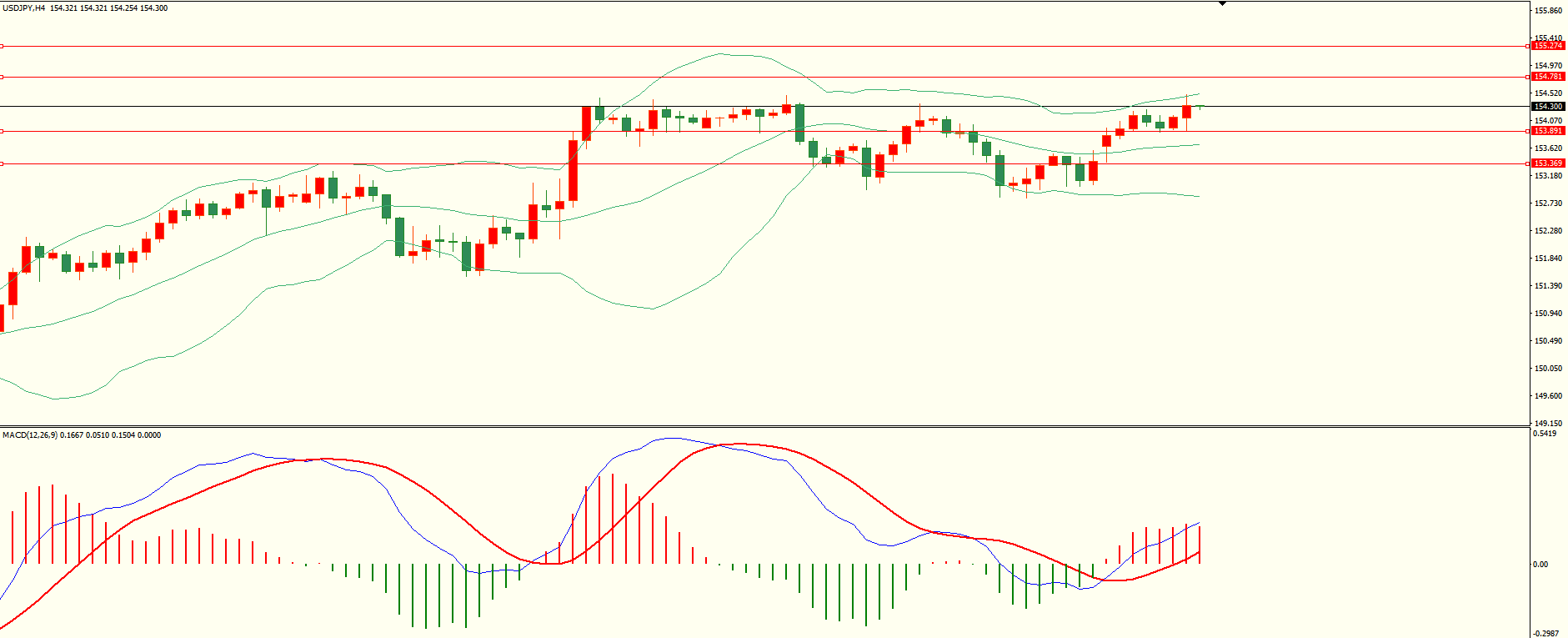Click the divider between chart and MACD
1568x638 pixels.
(x=750, y=427)
